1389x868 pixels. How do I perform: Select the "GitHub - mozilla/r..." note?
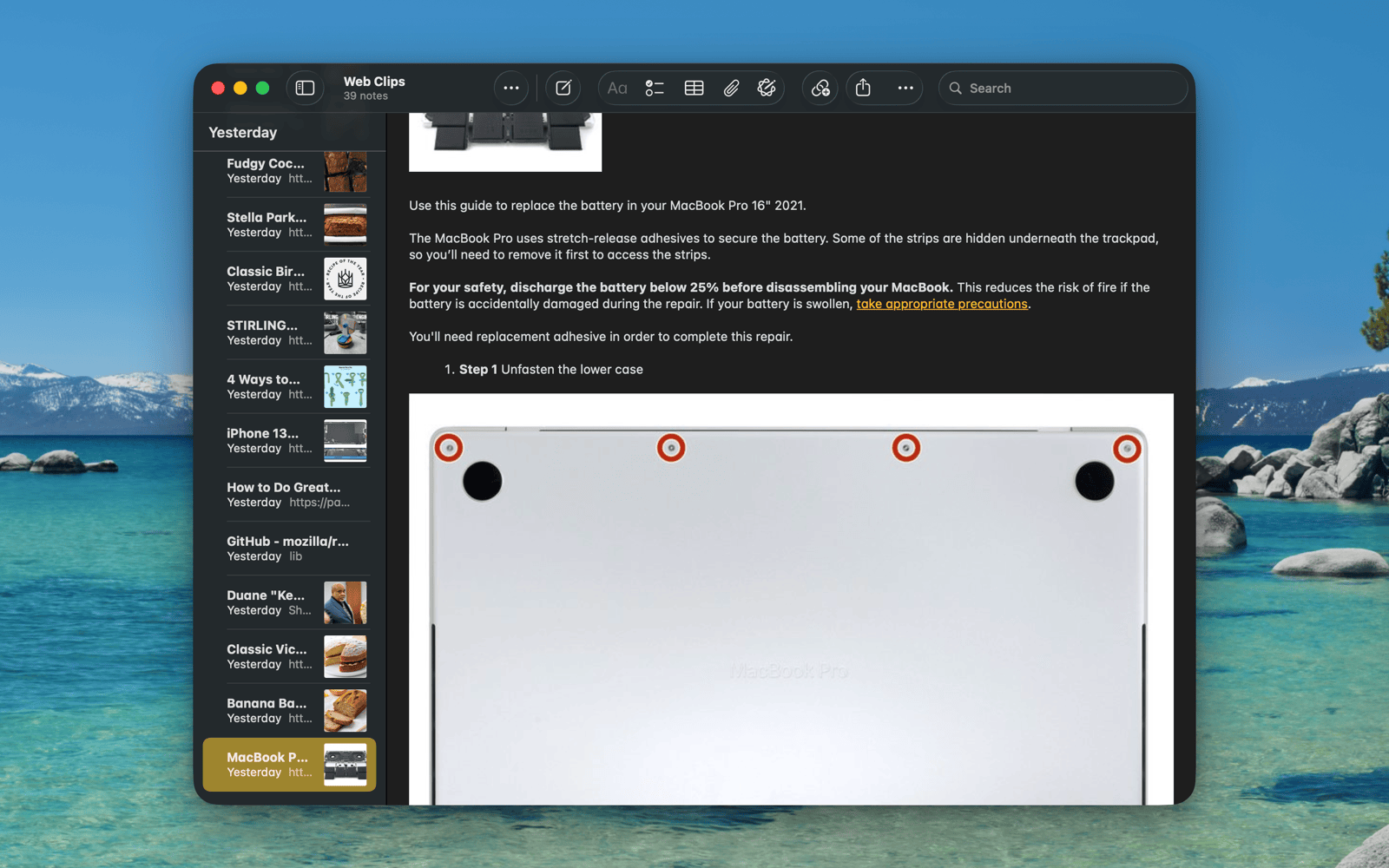click(x=289, y=549)
